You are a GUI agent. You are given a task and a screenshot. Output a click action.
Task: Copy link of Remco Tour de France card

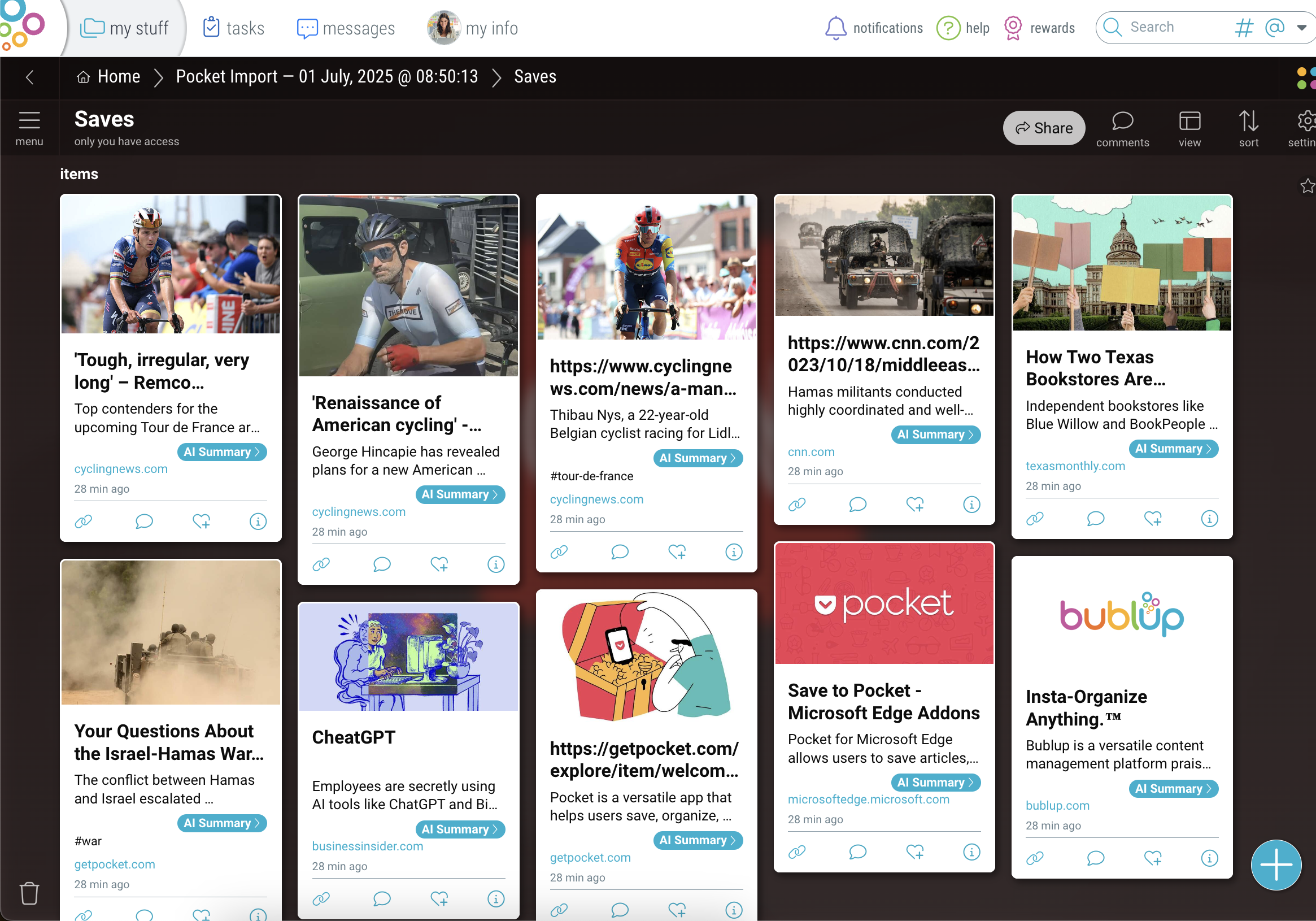point(83,522)
